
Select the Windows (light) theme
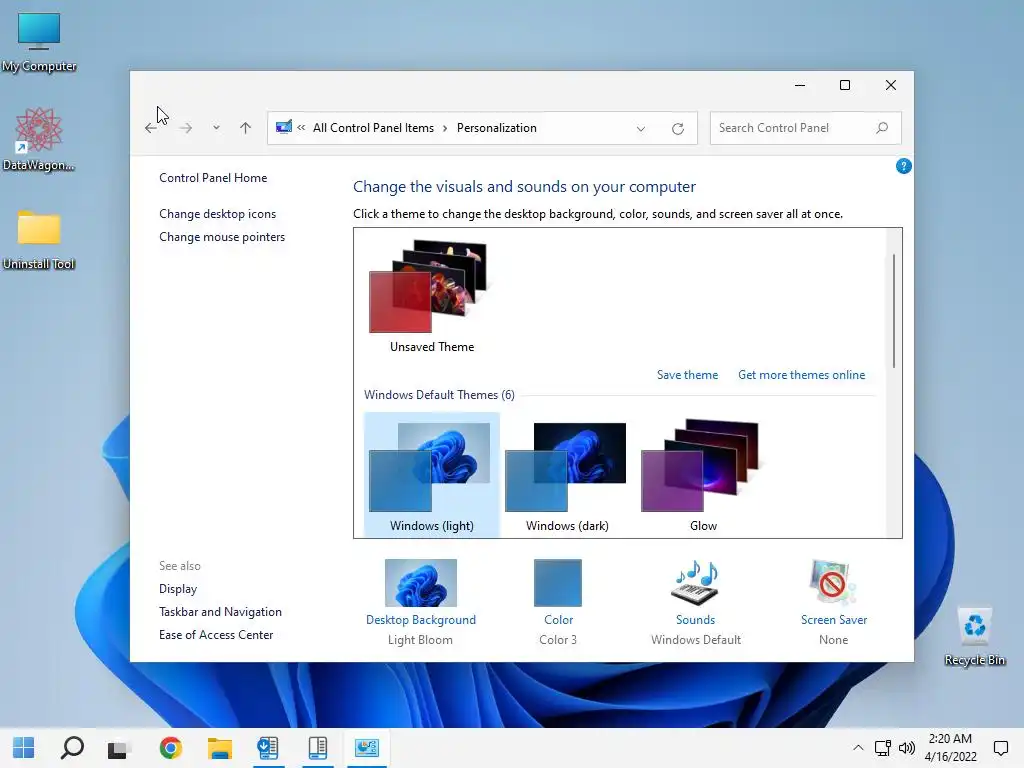tap(432, 475)
